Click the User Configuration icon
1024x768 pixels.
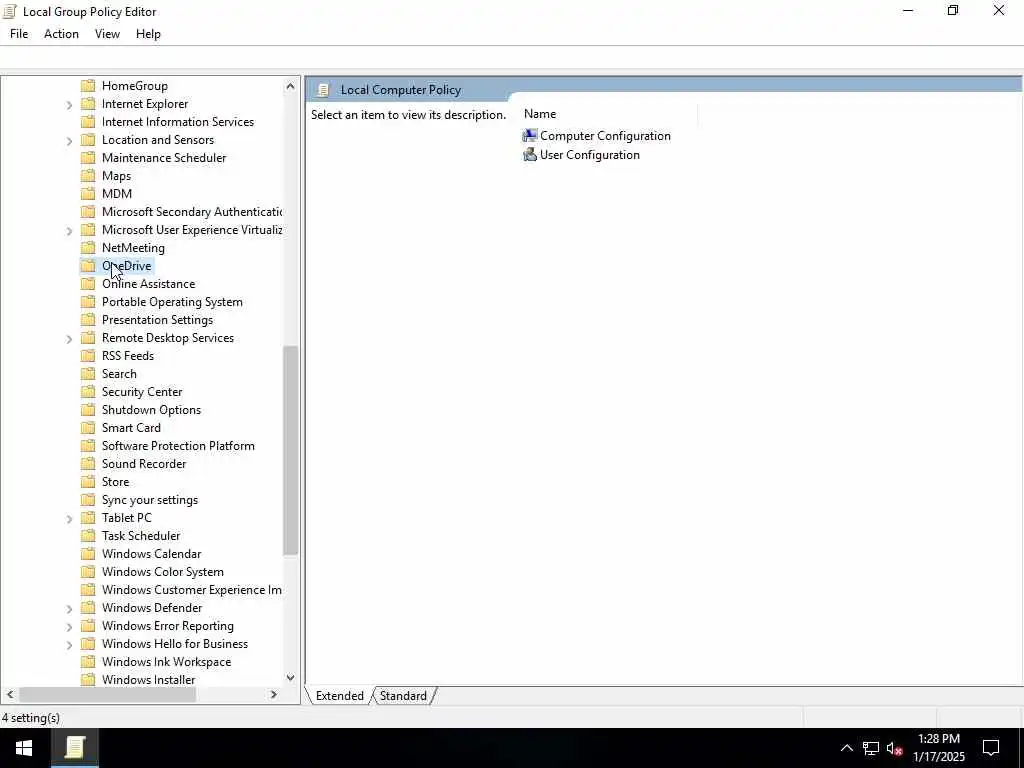[530, 155]
